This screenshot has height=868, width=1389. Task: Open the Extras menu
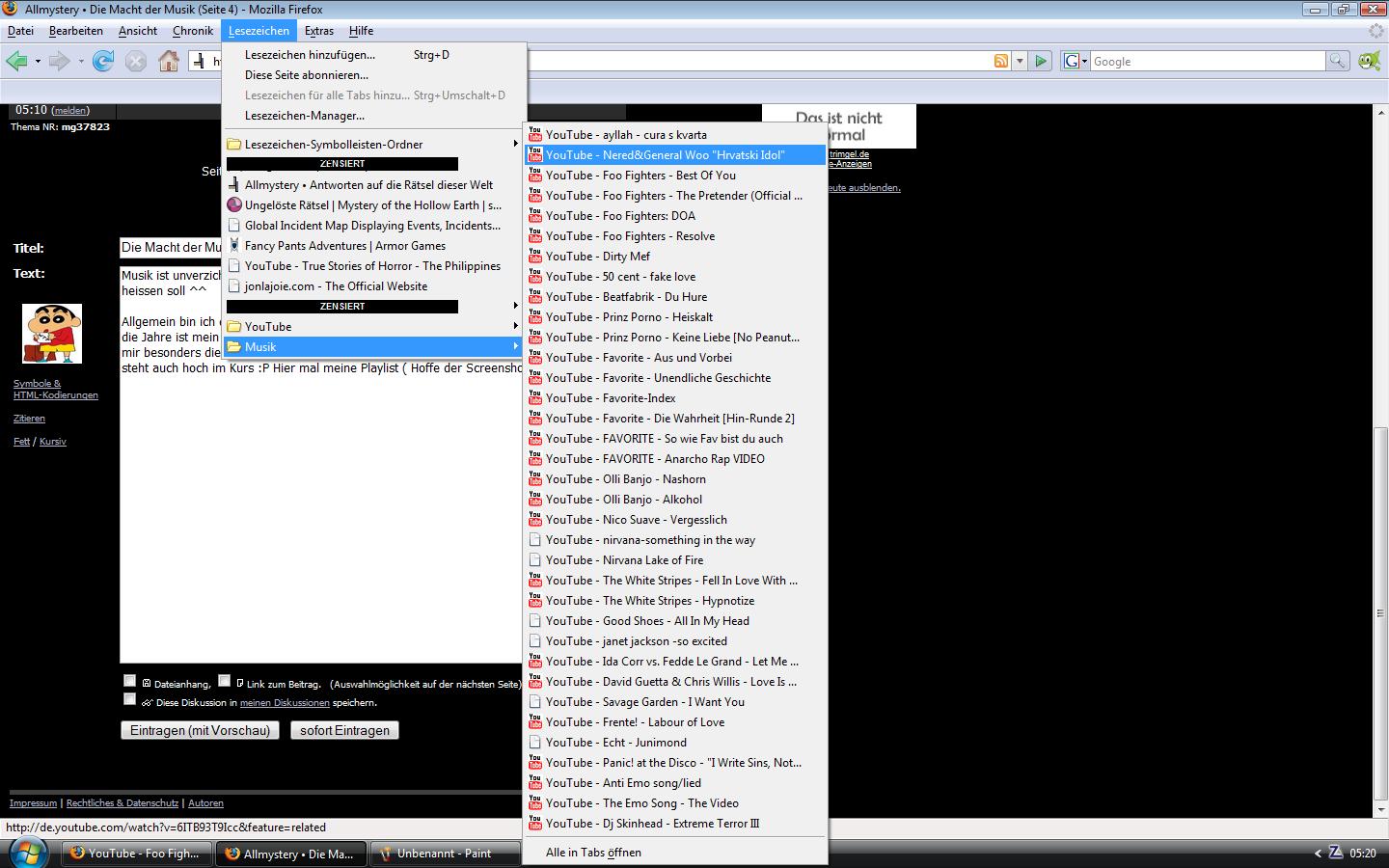[x=319, y=31]
